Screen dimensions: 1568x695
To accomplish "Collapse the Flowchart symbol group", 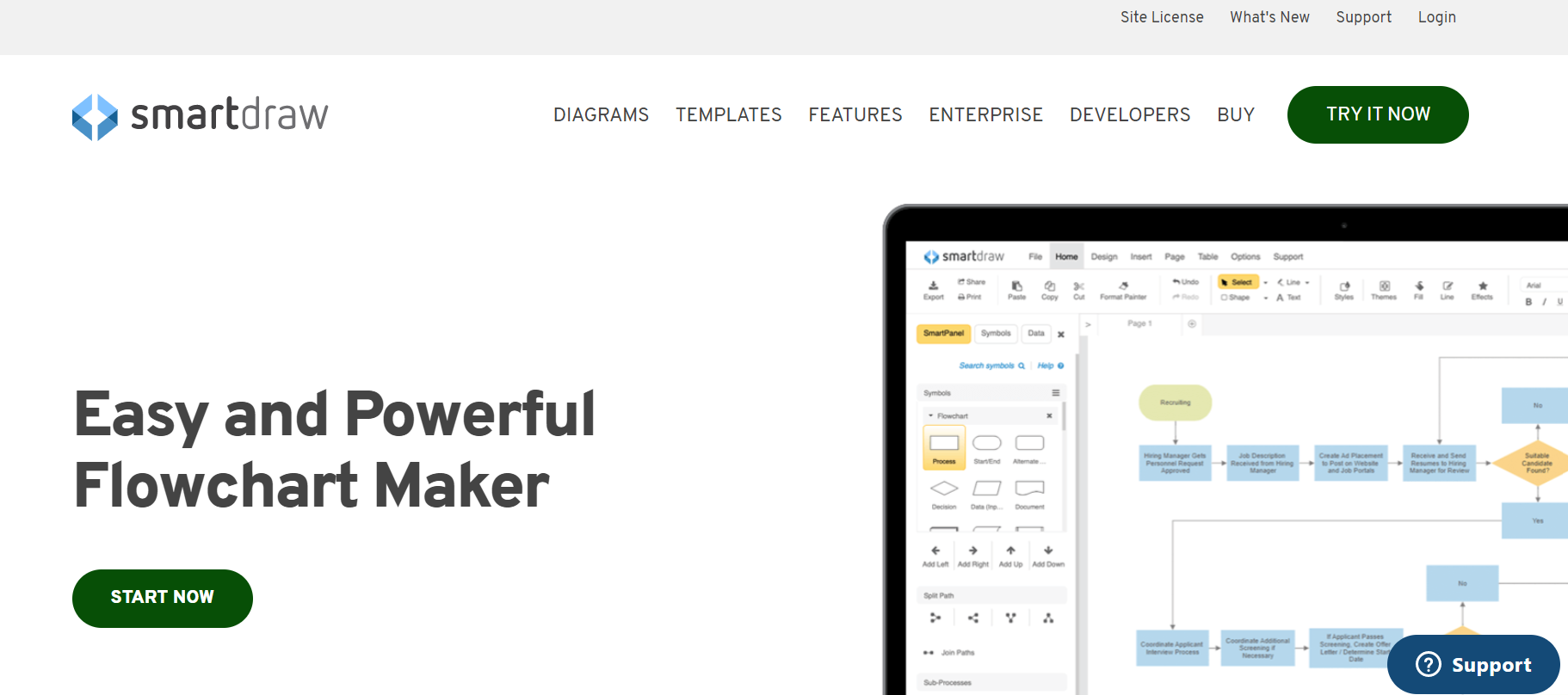I will pyautogui.click(x=930, y=416).
